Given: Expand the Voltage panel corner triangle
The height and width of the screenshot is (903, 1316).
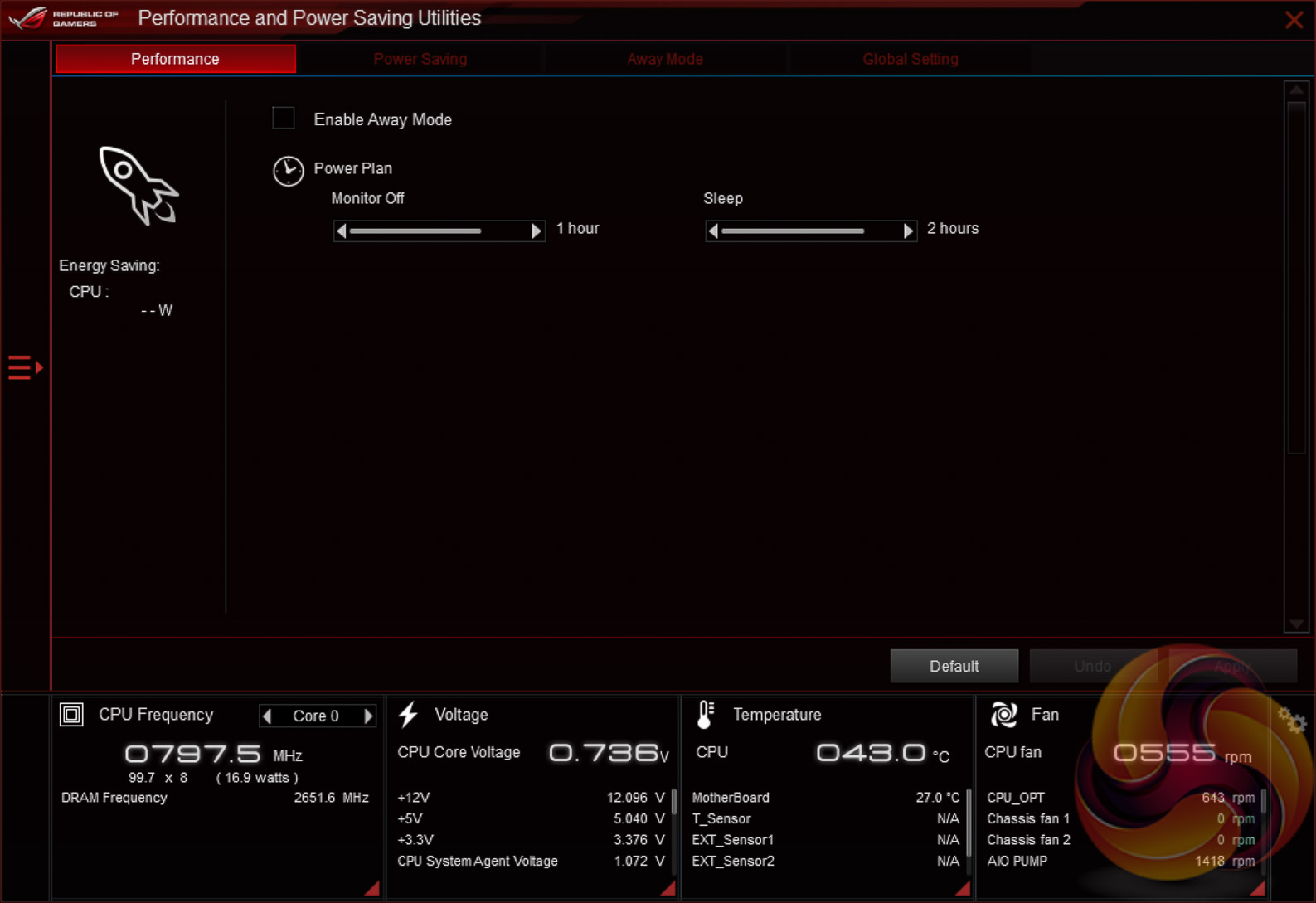Looking at the screenshot, I should pos(668,888).
